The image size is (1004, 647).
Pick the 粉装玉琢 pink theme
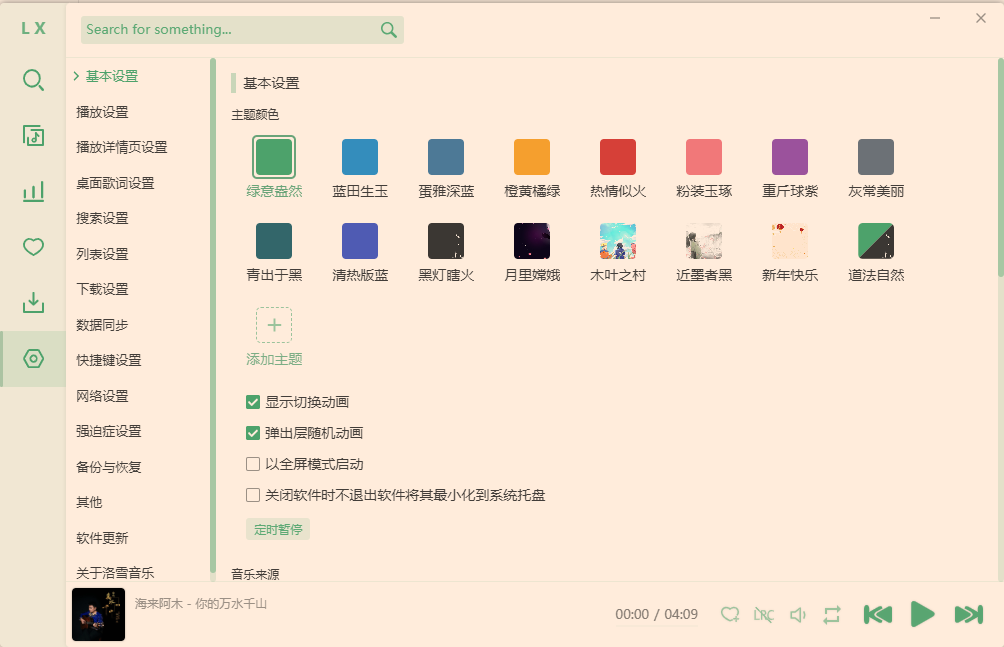[x=704, y=157]
